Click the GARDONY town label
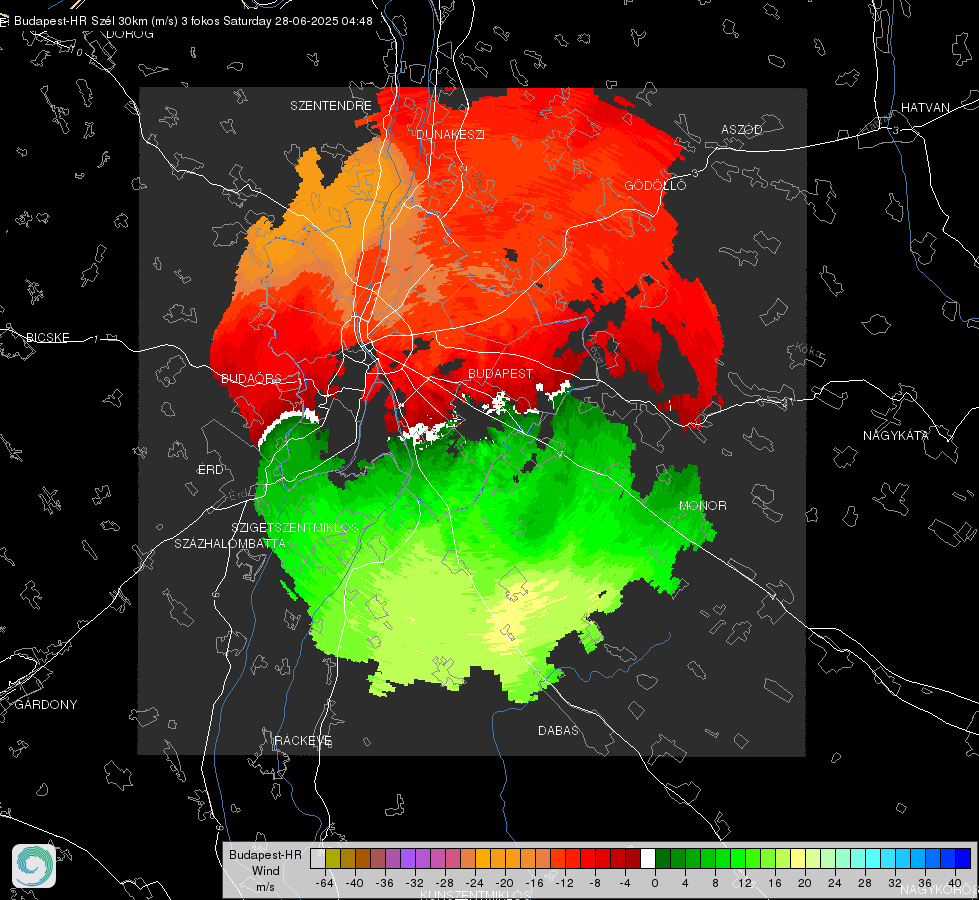The image size is (979, 900). pos(46,704)
